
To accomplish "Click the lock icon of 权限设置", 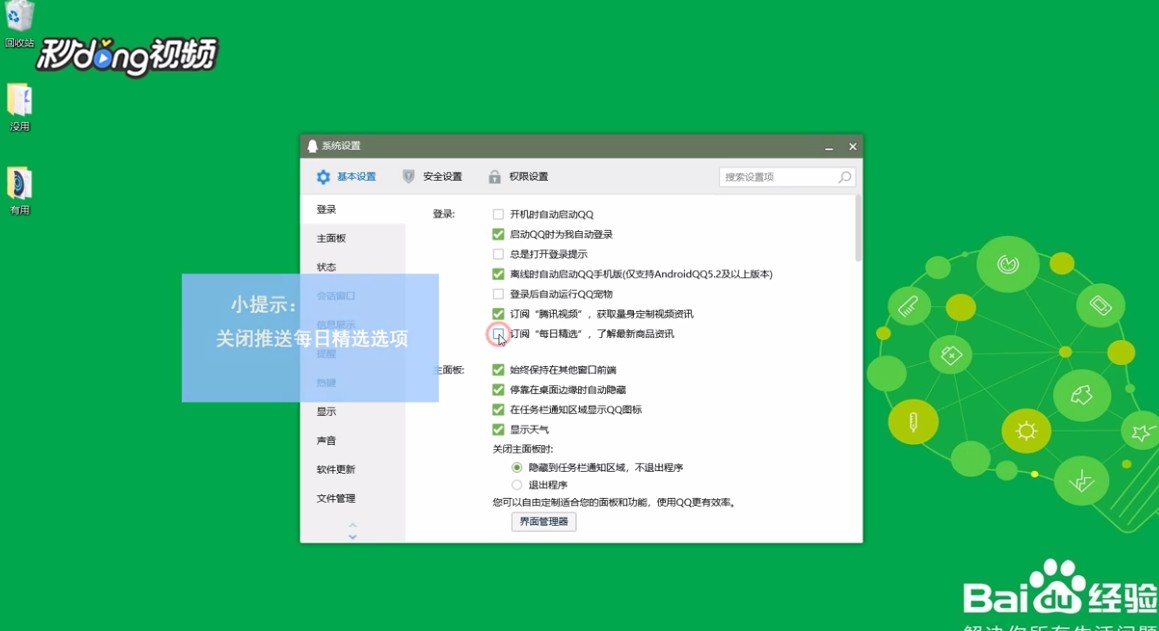I will point(494,177).
